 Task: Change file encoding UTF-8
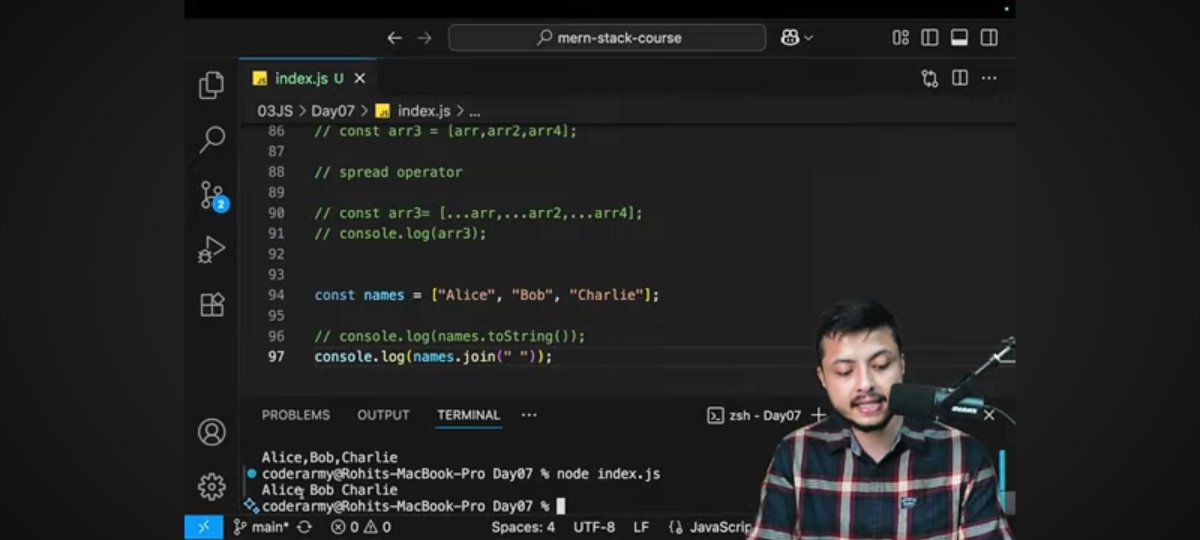tap(595, 527)
